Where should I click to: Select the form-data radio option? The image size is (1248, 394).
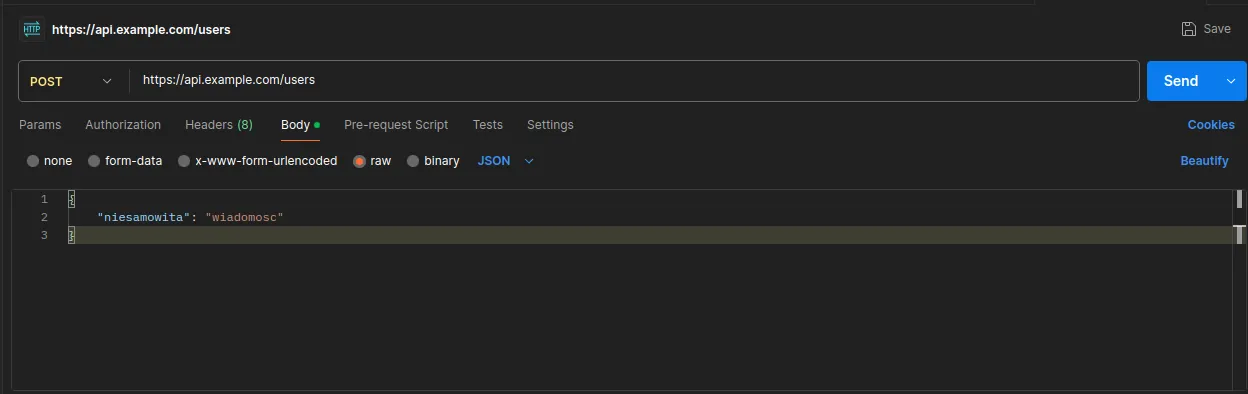[x=94, y=161]
